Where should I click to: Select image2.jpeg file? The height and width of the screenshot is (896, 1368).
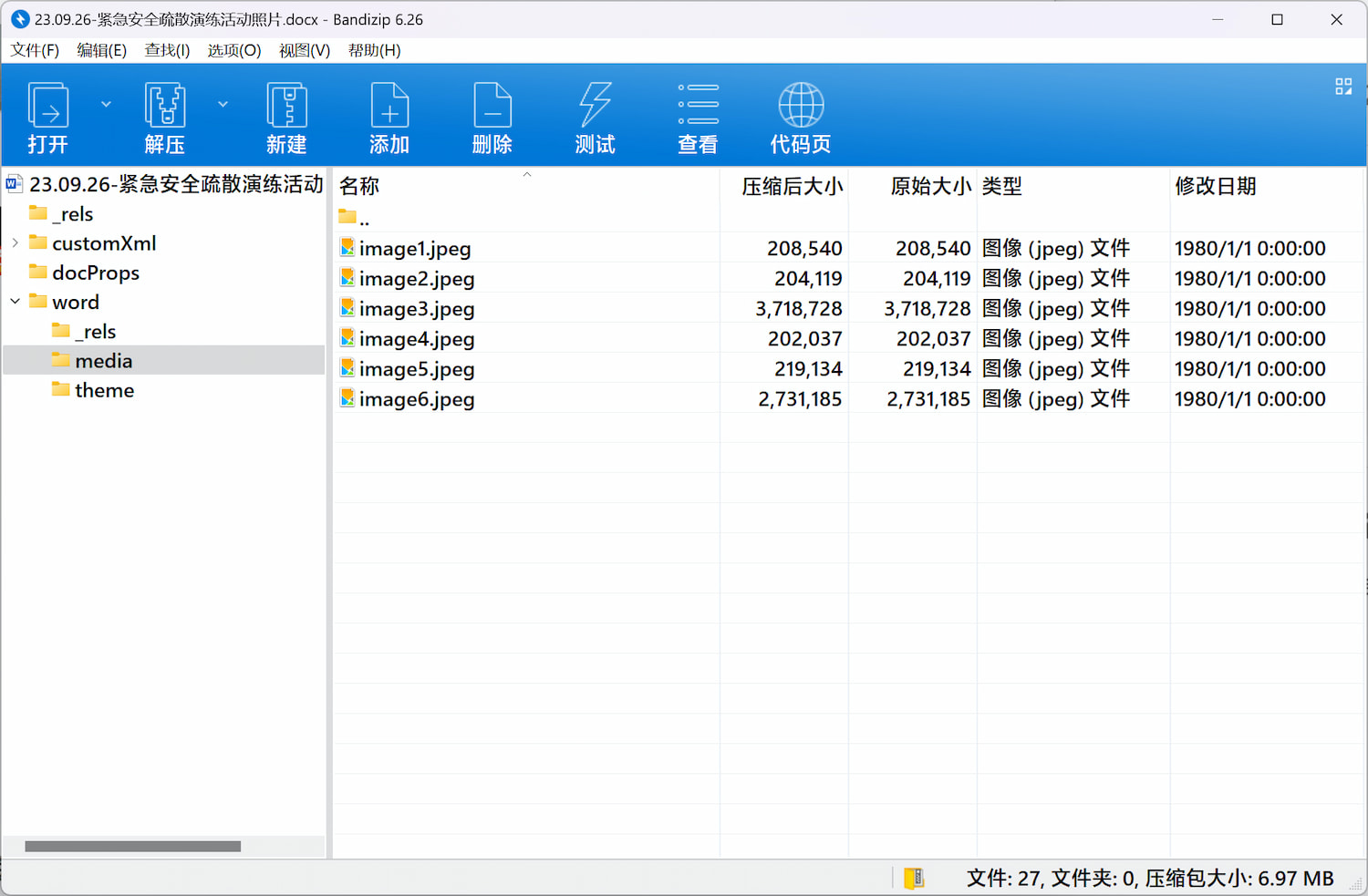(x=417, y=278)
